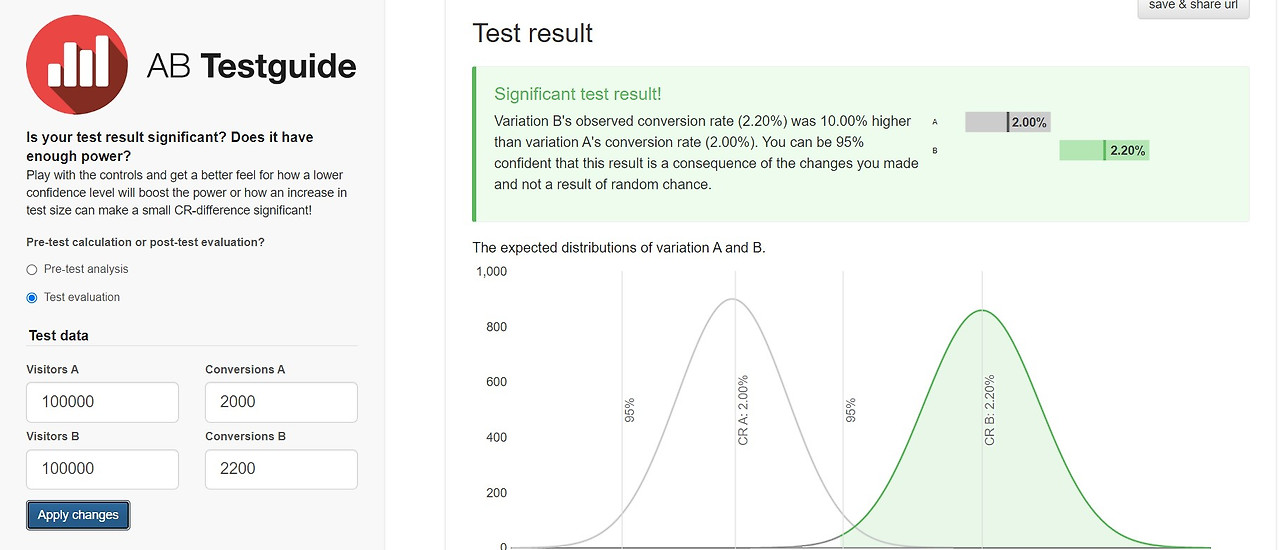Select the Pre-test analysis radio button
Viewport: 1280px width, 550px height.
click(x=32, y=269)
